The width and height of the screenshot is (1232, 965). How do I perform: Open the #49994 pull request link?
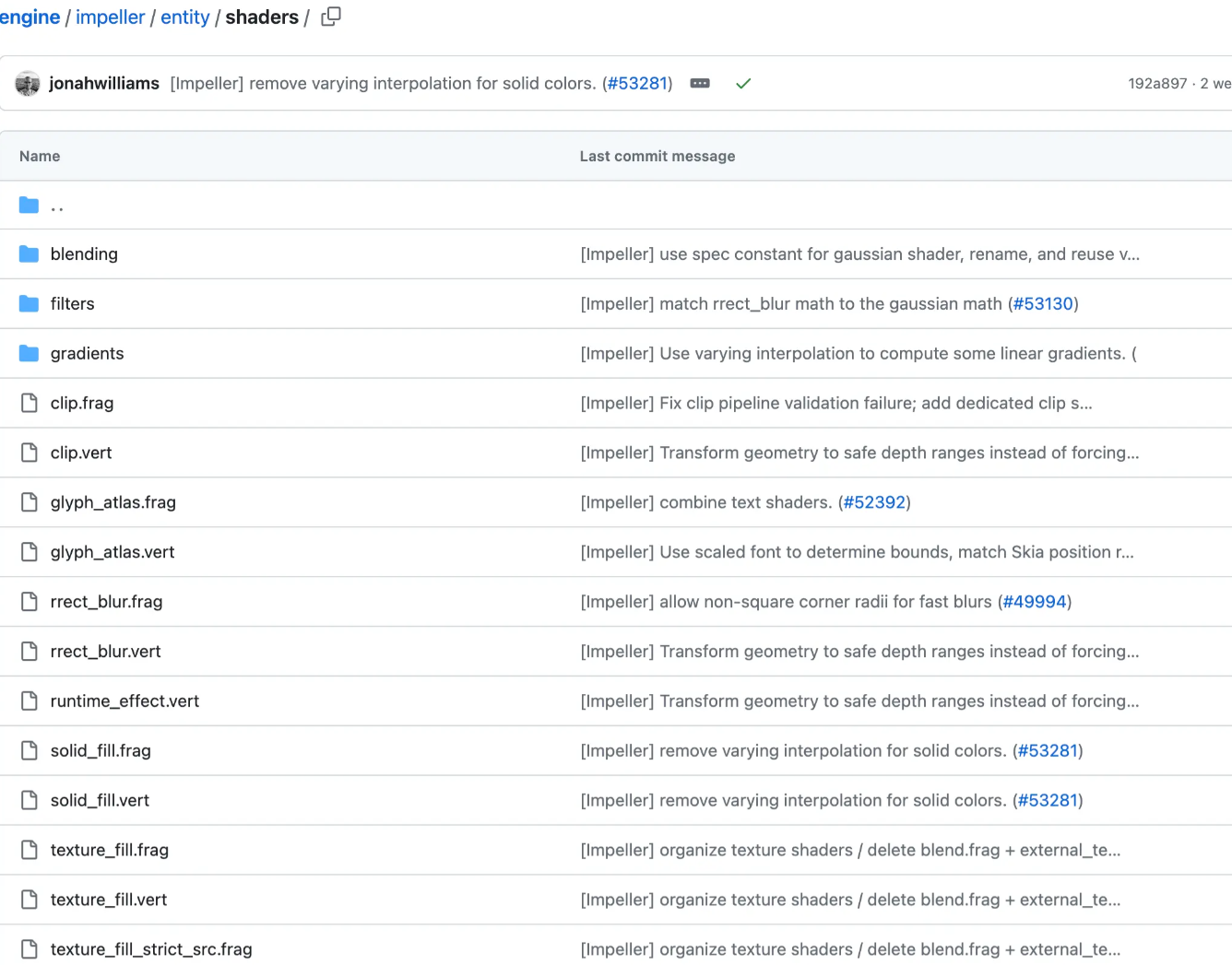1034,601
